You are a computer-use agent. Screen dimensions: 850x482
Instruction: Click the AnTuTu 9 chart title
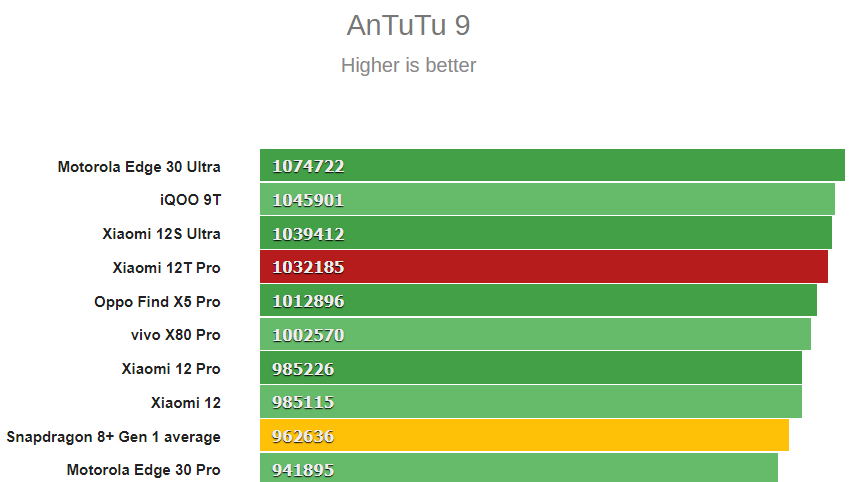(408, 25)
